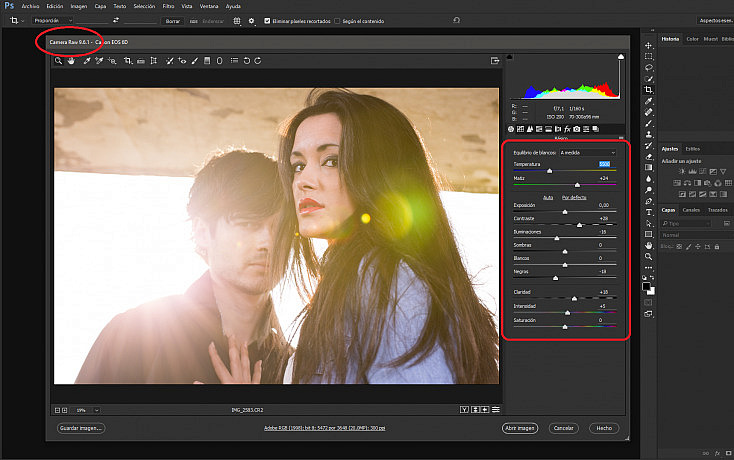Select the Transform tool in Camera Raw
Screen dimensions: 734x460
[x=154, y=61]
